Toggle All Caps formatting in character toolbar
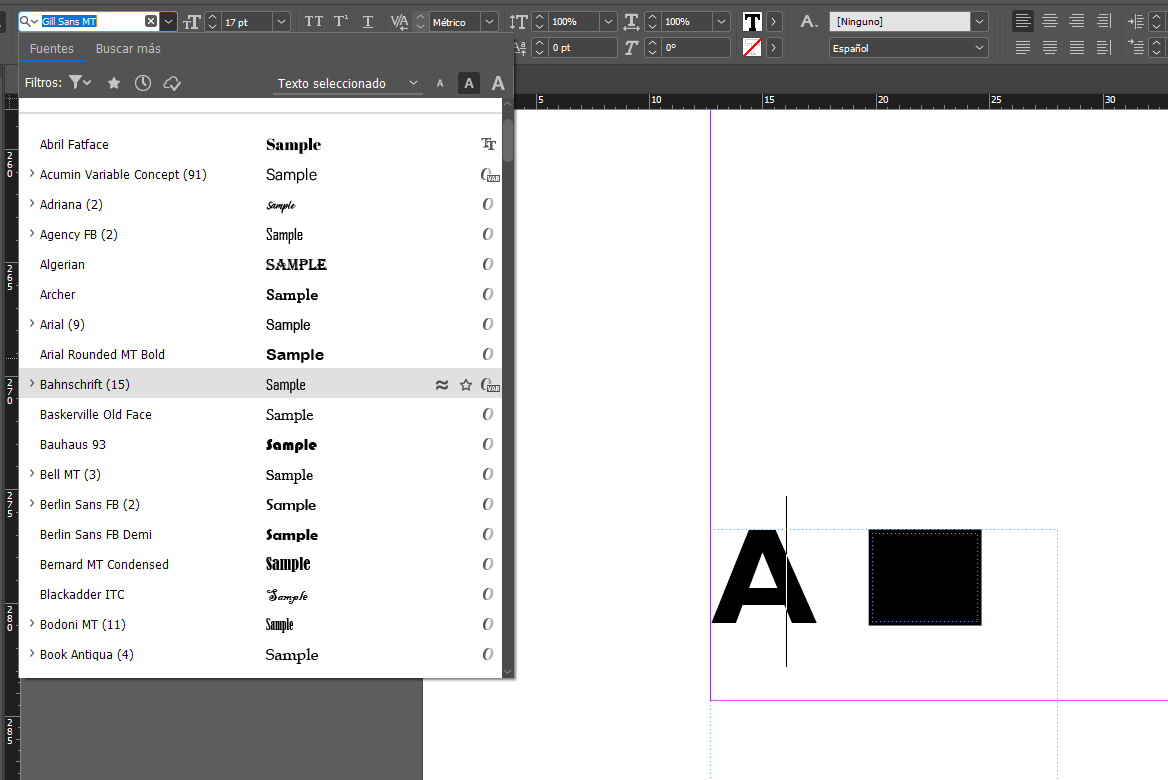 tap(313, 20)
